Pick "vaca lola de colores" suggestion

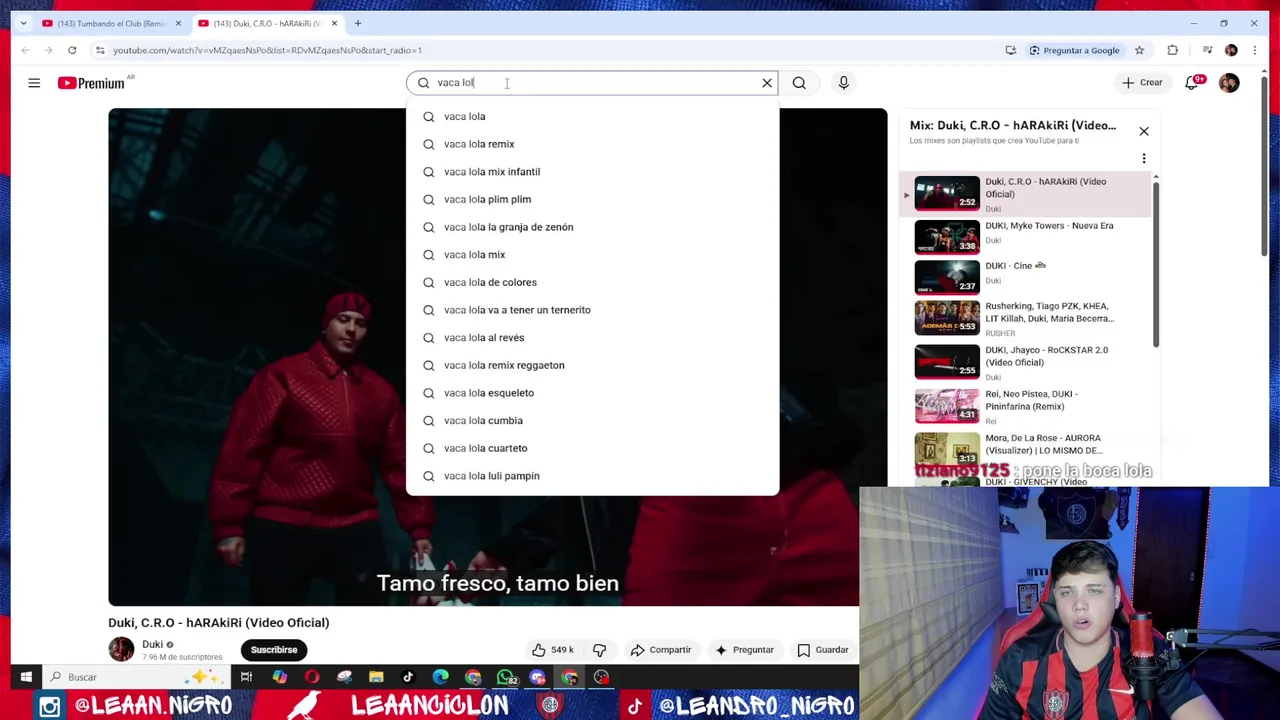pyautogui.click(x=592, y=282)
